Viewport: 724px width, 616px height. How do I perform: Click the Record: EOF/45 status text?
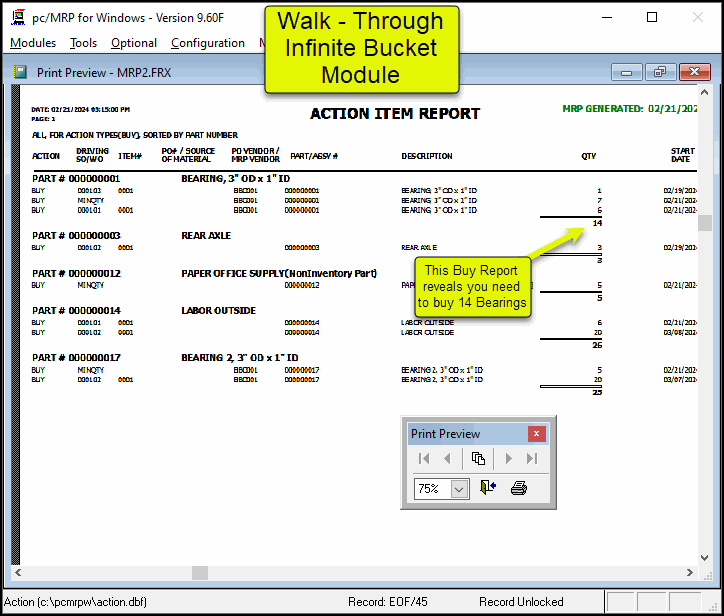point(388,602)
